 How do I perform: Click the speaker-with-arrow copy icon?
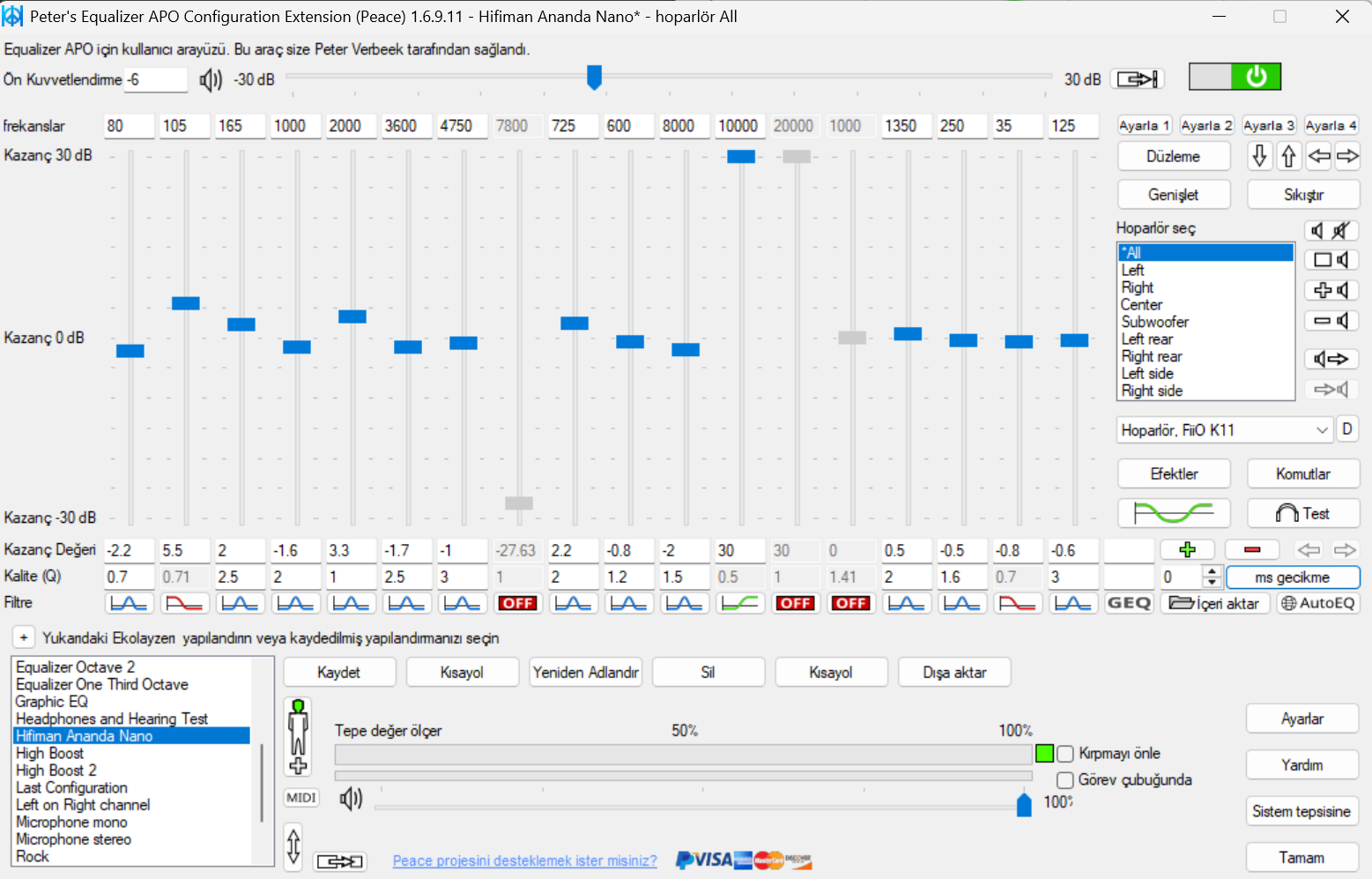coord(1331,359)
